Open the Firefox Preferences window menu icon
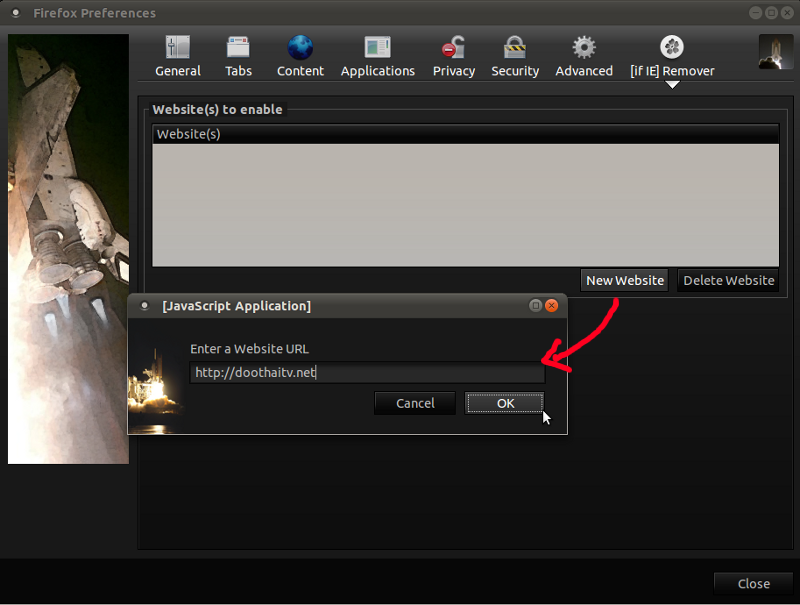The height and width of the screenshot is (605, 800). (15, 13)
